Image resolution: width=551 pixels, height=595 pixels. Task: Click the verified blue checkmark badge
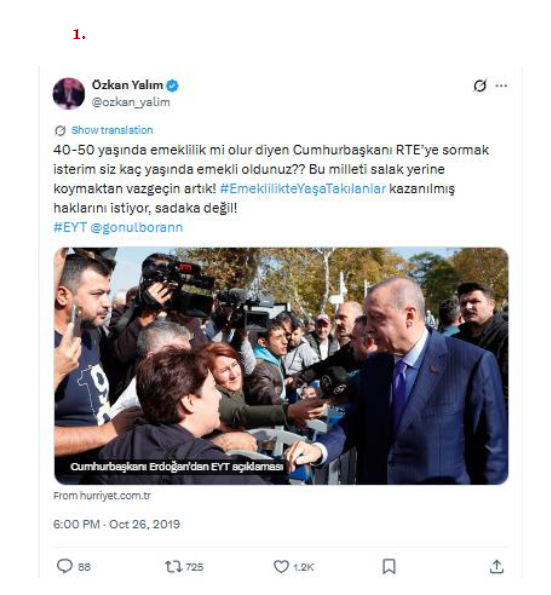tap(173, 86)
